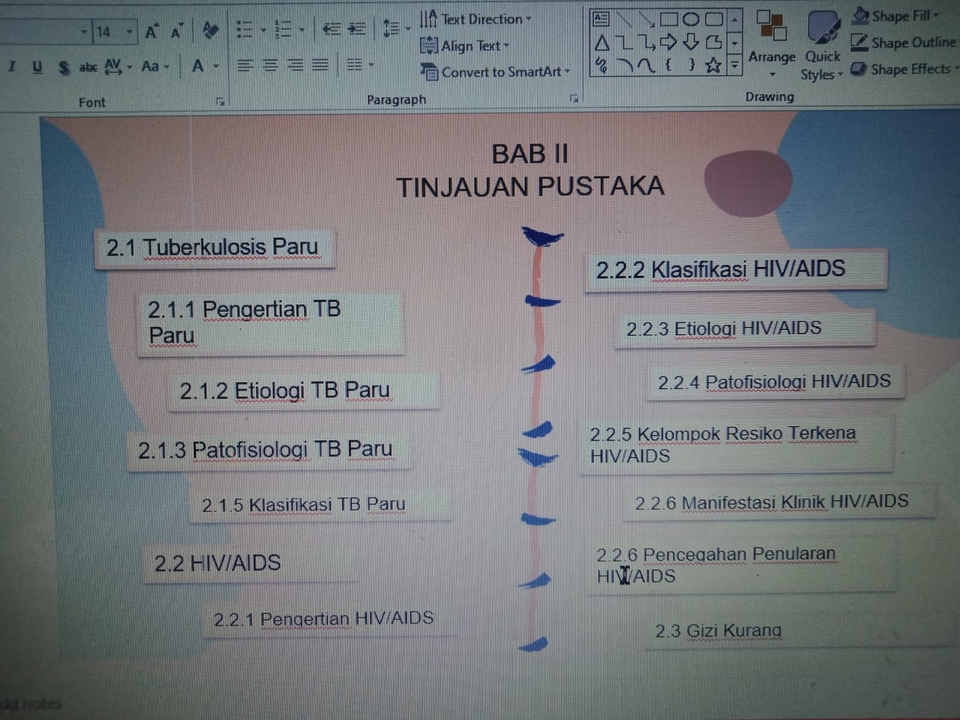
Task: Click the Font Color swatch
Action: [200, 64]
